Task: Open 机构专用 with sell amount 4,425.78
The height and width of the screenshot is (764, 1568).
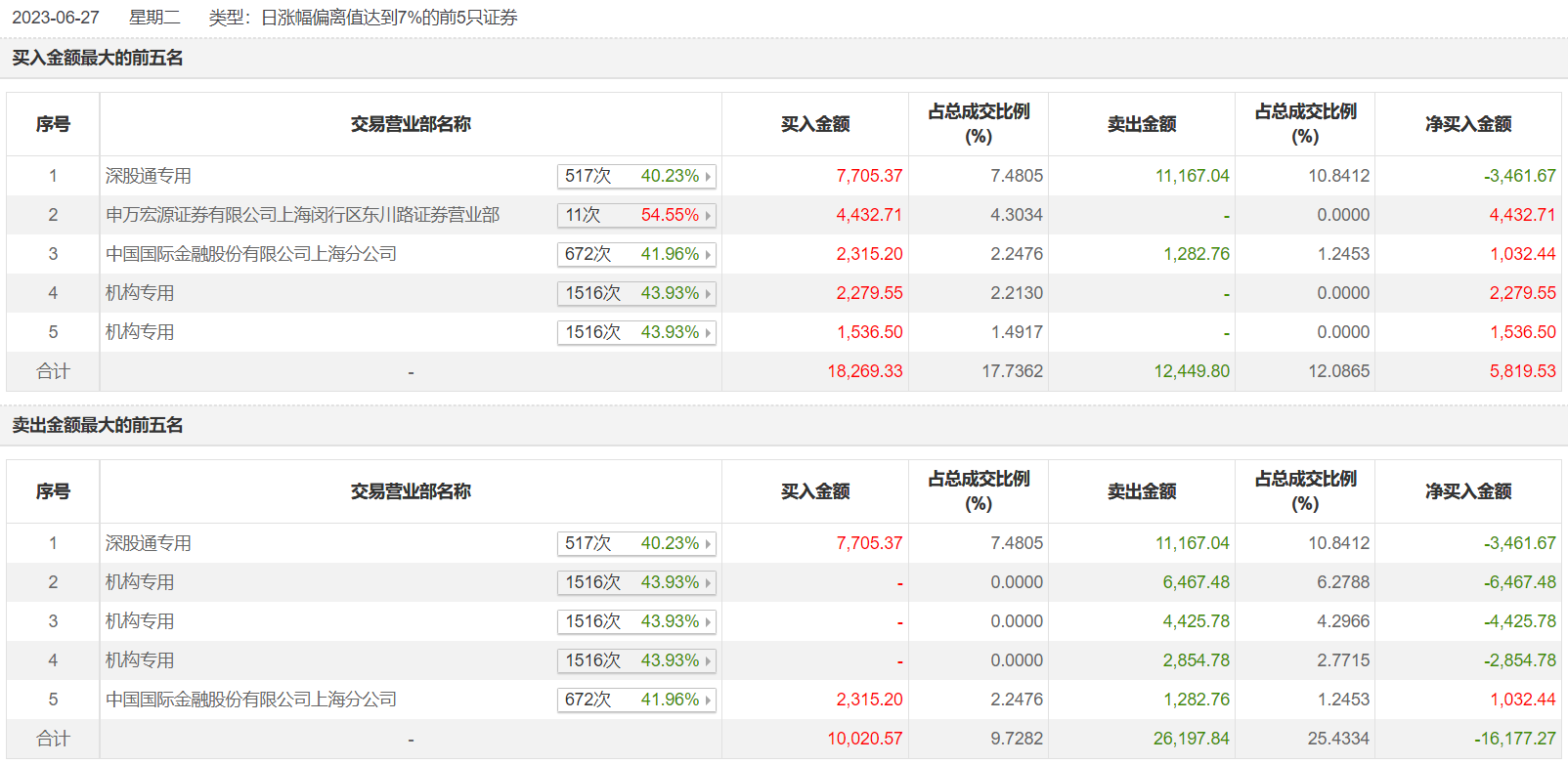Action: click(140, 621)
